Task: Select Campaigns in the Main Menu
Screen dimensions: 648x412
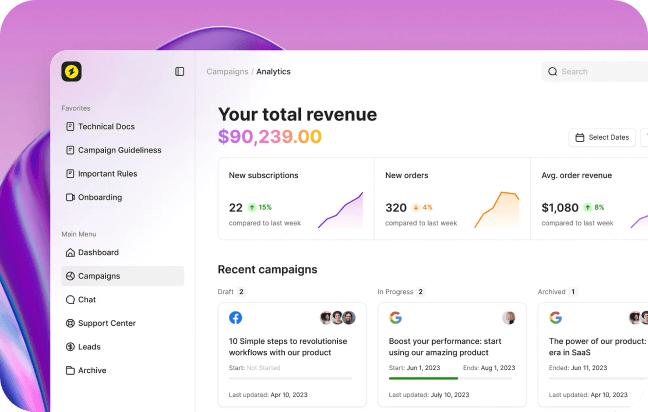Action: pos(98,276)
